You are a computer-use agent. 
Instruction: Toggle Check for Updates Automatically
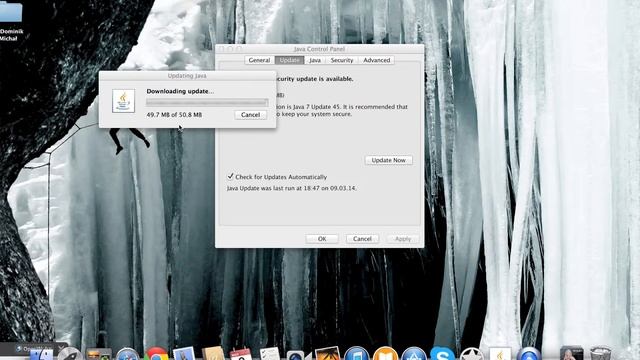pyautogui.click(x=231, y=176)
